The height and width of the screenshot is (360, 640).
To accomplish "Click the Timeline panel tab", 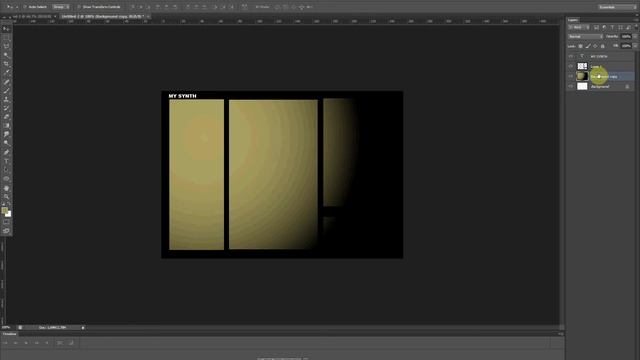I will point(9,334).
